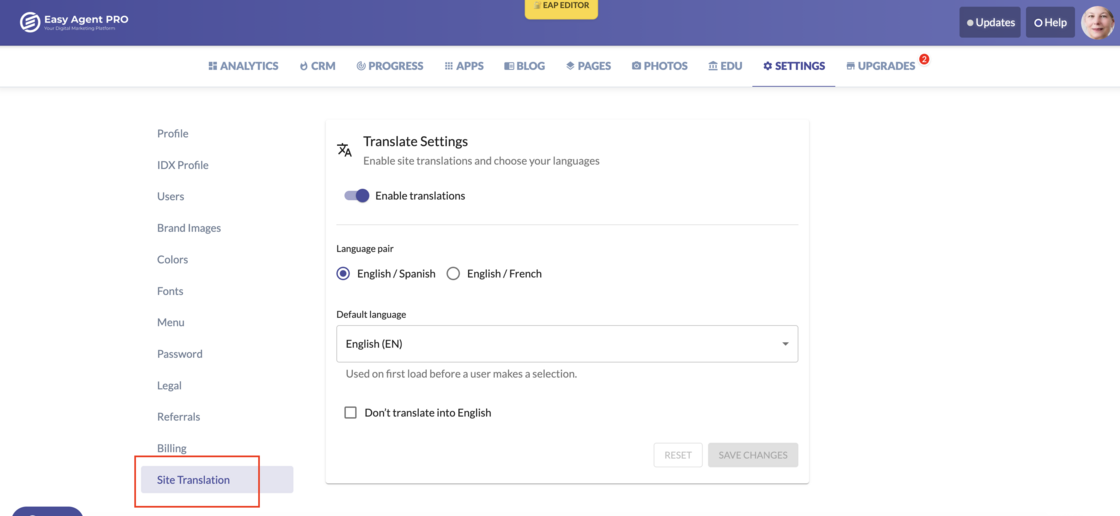Expand the Default language dropdown
This screenshot has width=1120, height=516.
click(566, 344)
